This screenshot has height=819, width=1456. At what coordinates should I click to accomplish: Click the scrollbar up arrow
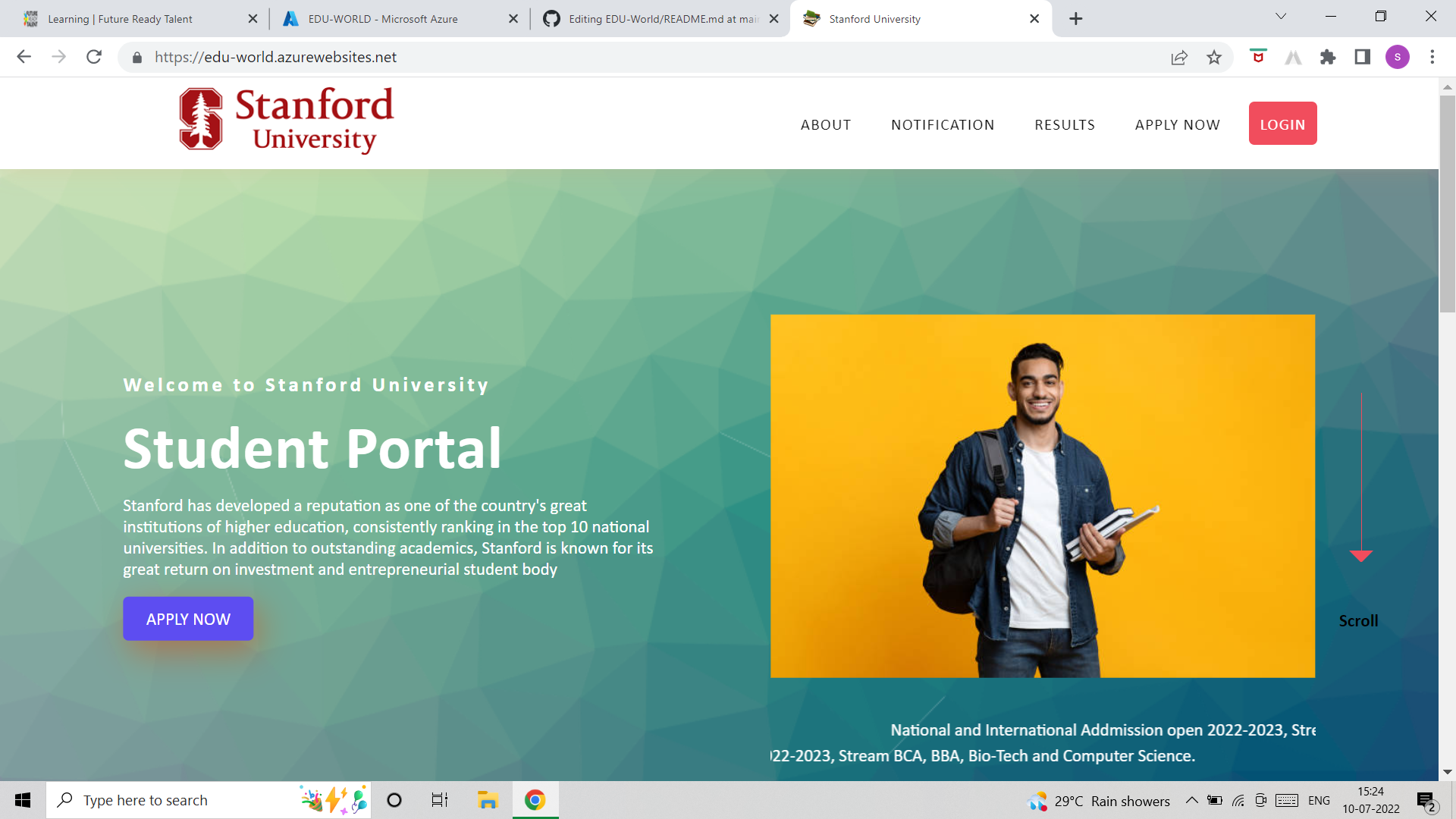pyautogui.click(x=1448, y=87)
